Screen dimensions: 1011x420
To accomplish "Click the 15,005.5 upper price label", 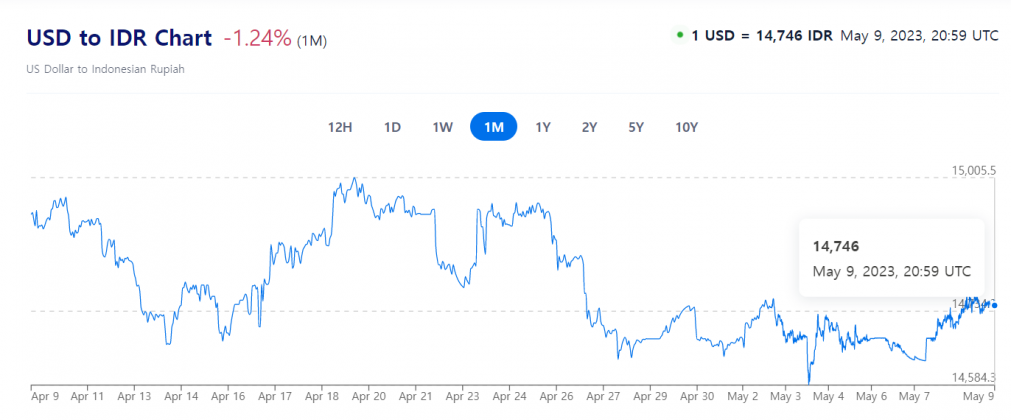I will pos(973,171).
